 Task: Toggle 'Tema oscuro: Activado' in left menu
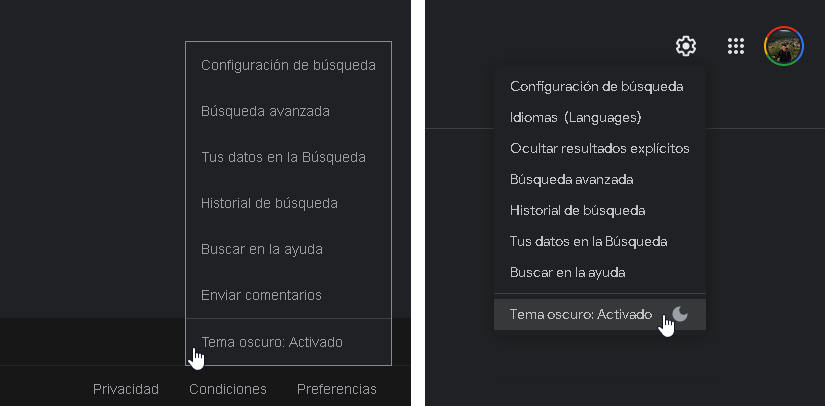(288, 342)
